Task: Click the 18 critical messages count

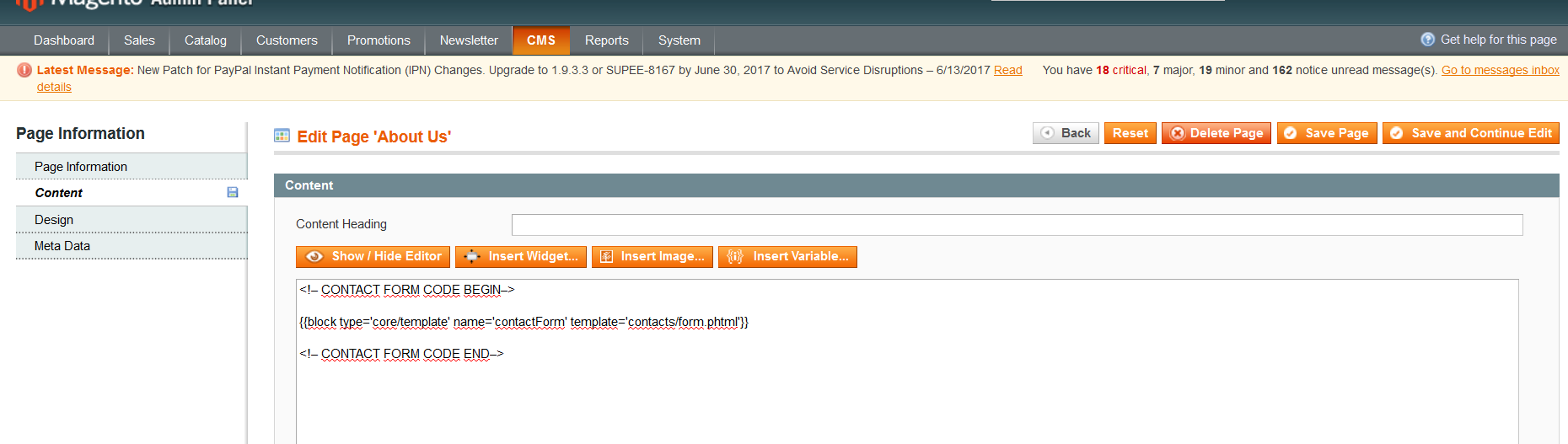Action: [x=1120, y=71]
